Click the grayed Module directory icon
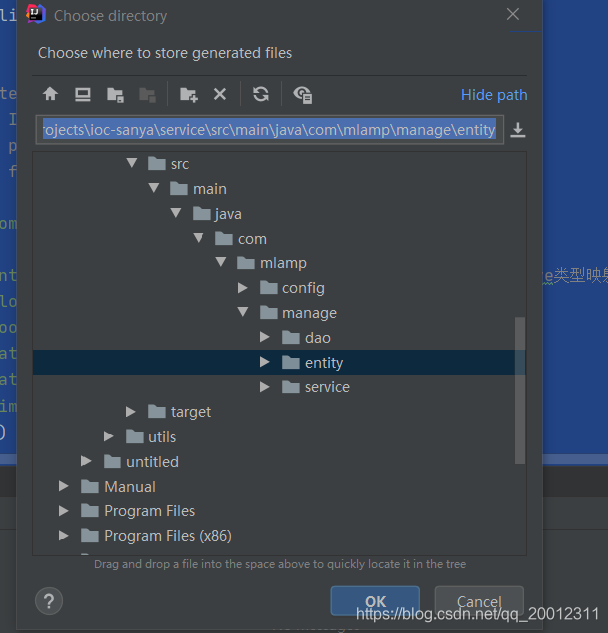608x633 pixels. click(147, 95)
